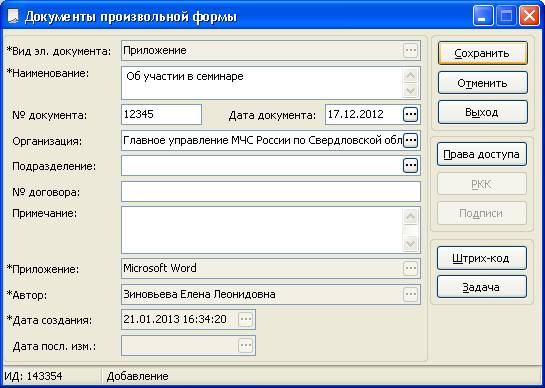Viewport: 545px width, 388px height.
Task: Click the Дата посл. изм. ellipsis button
Action: tap(246, 345)
